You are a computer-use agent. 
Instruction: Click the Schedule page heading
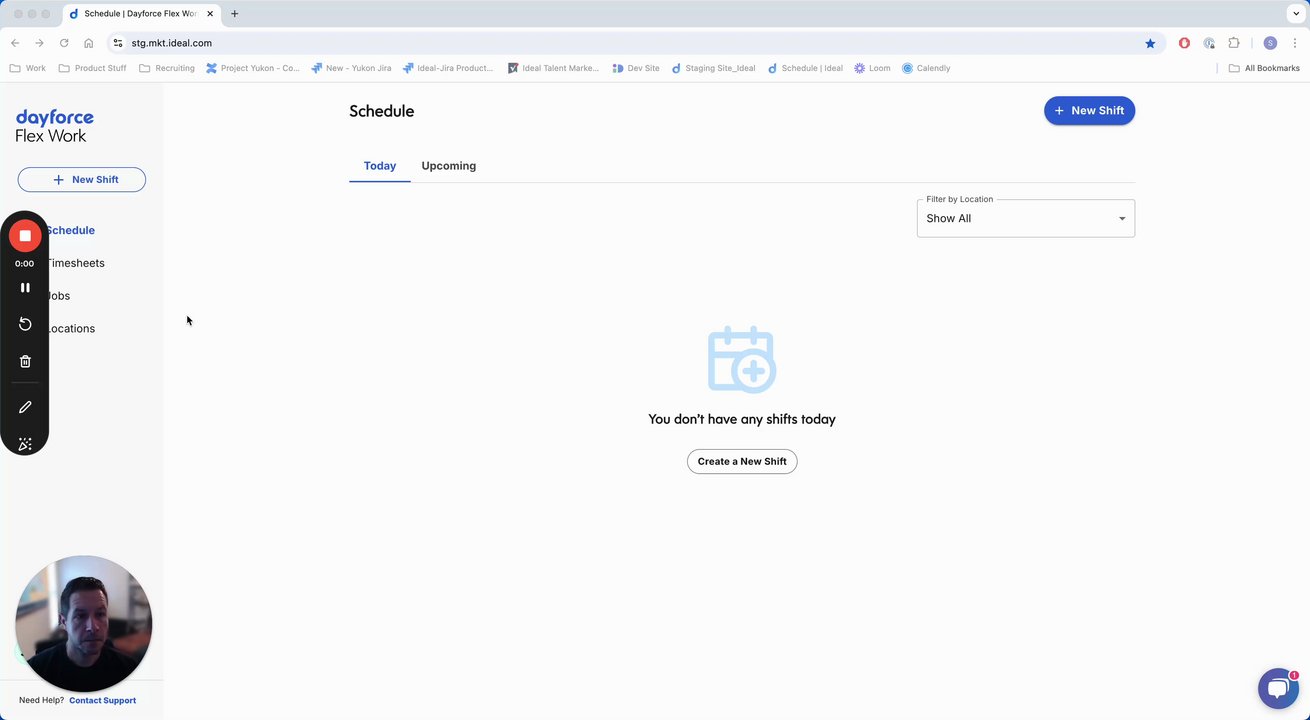pos(381,111)
